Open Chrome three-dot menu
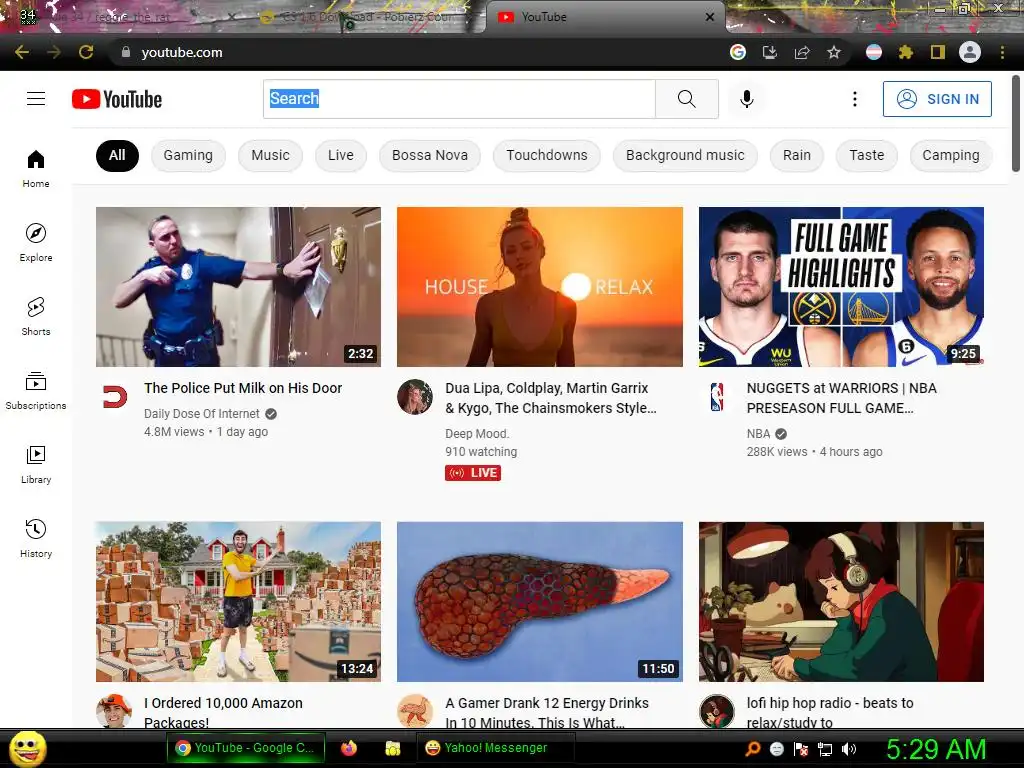 (1002, 52)
